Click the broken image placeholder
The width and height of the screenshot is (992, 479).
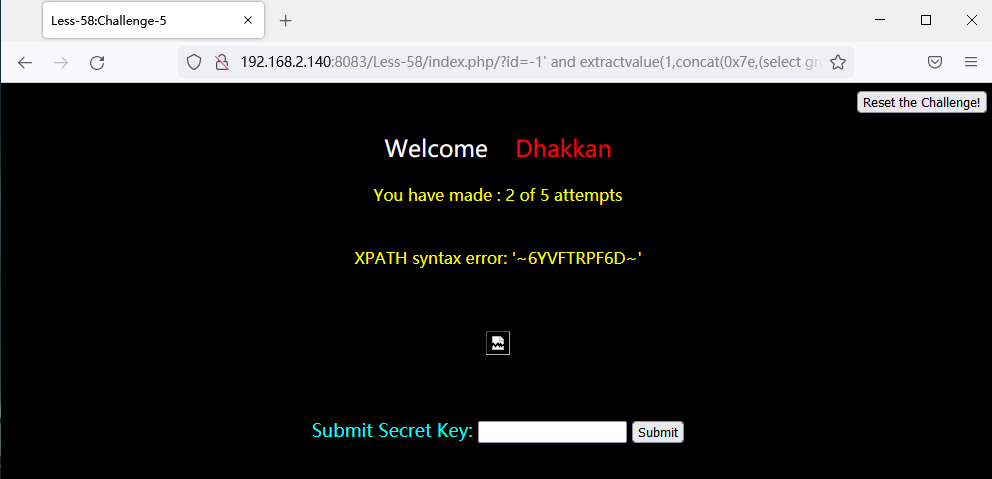click(x=498, y=344)
